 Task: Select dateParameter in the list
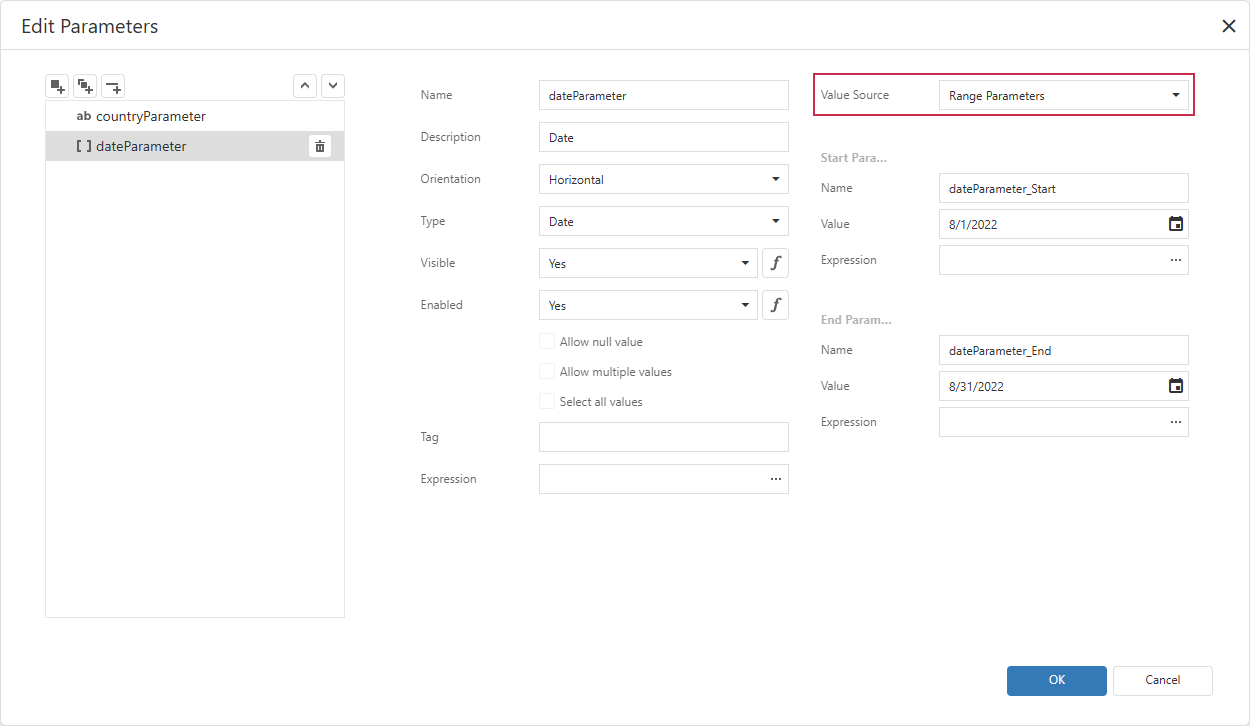pyautogui.click(x=195, y=146)
